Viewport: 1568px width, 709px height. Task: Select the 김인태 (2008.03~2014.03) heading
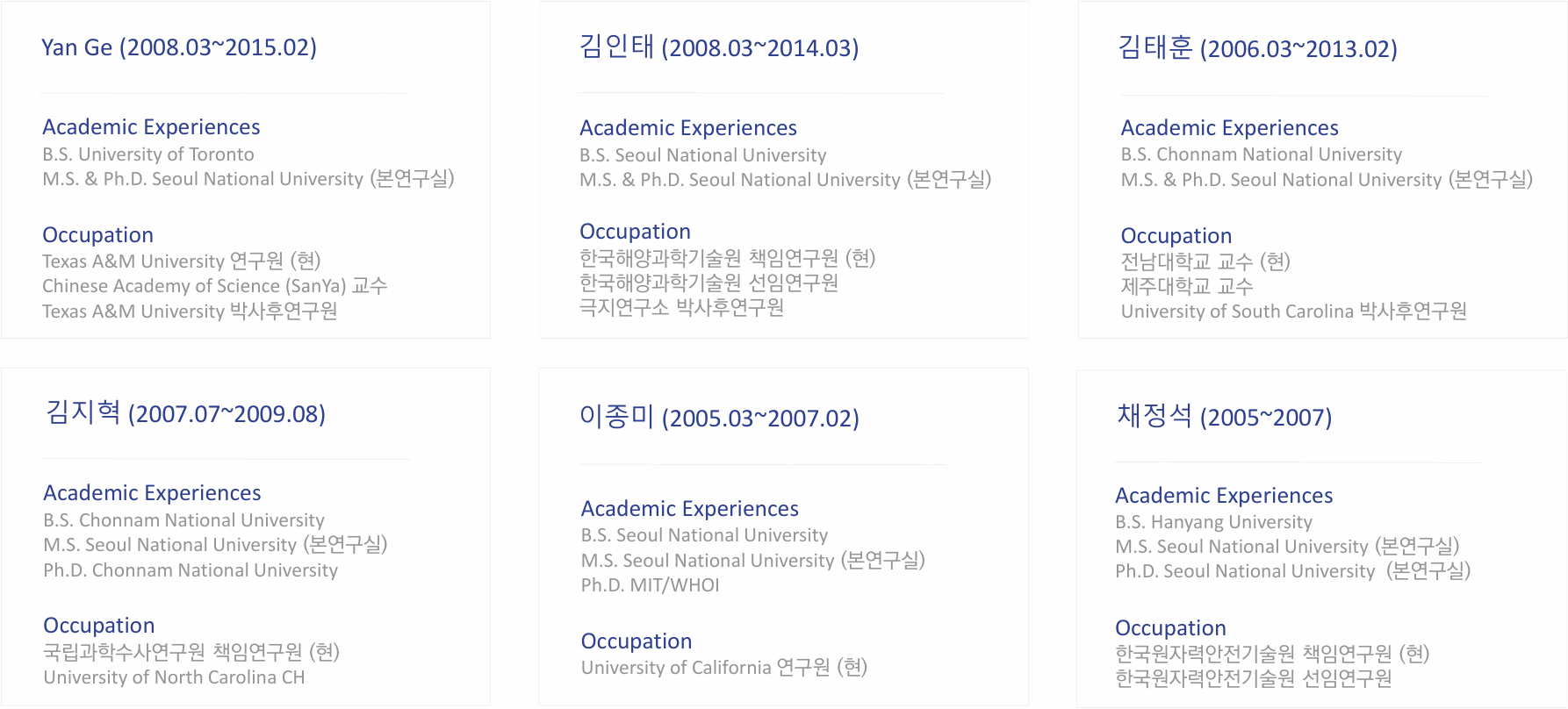[x=719, y=47]
